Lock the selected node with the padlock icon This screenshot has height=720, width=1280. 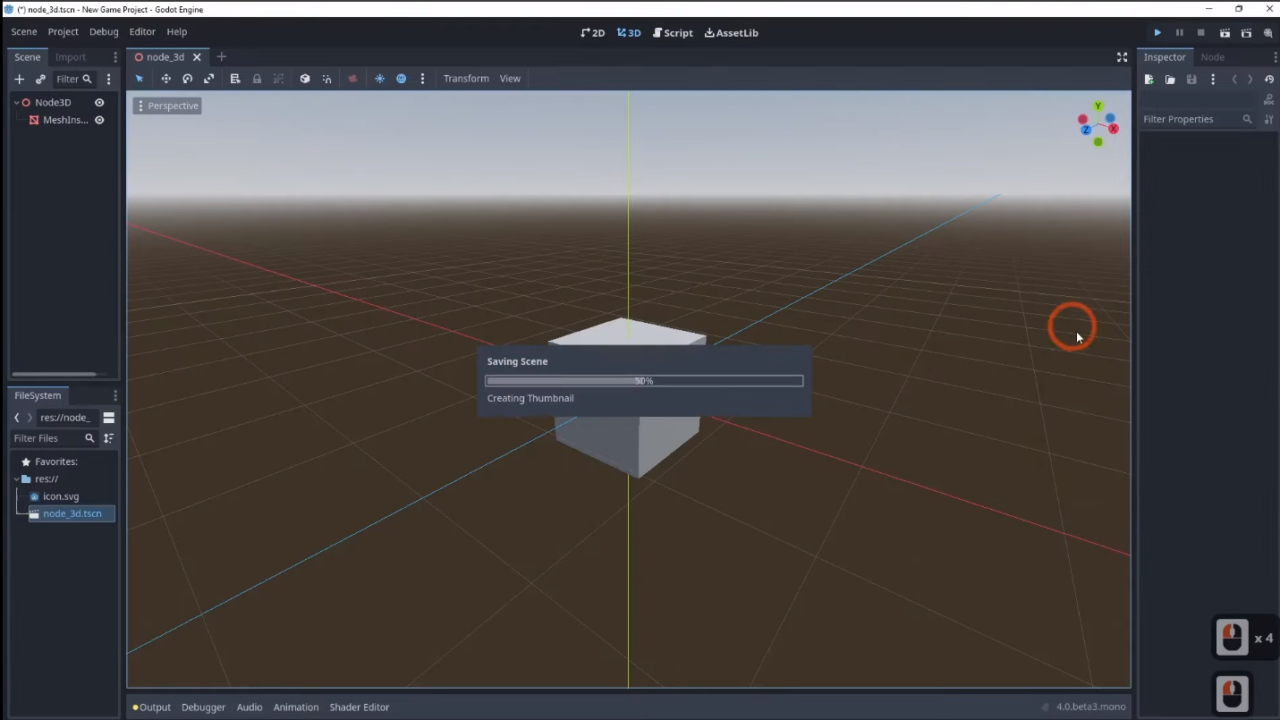point(258,78)
